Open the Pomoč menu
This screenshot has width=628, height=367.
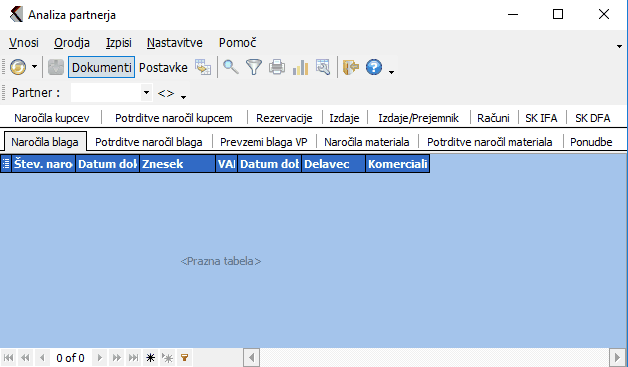click(x=238, y=42)
